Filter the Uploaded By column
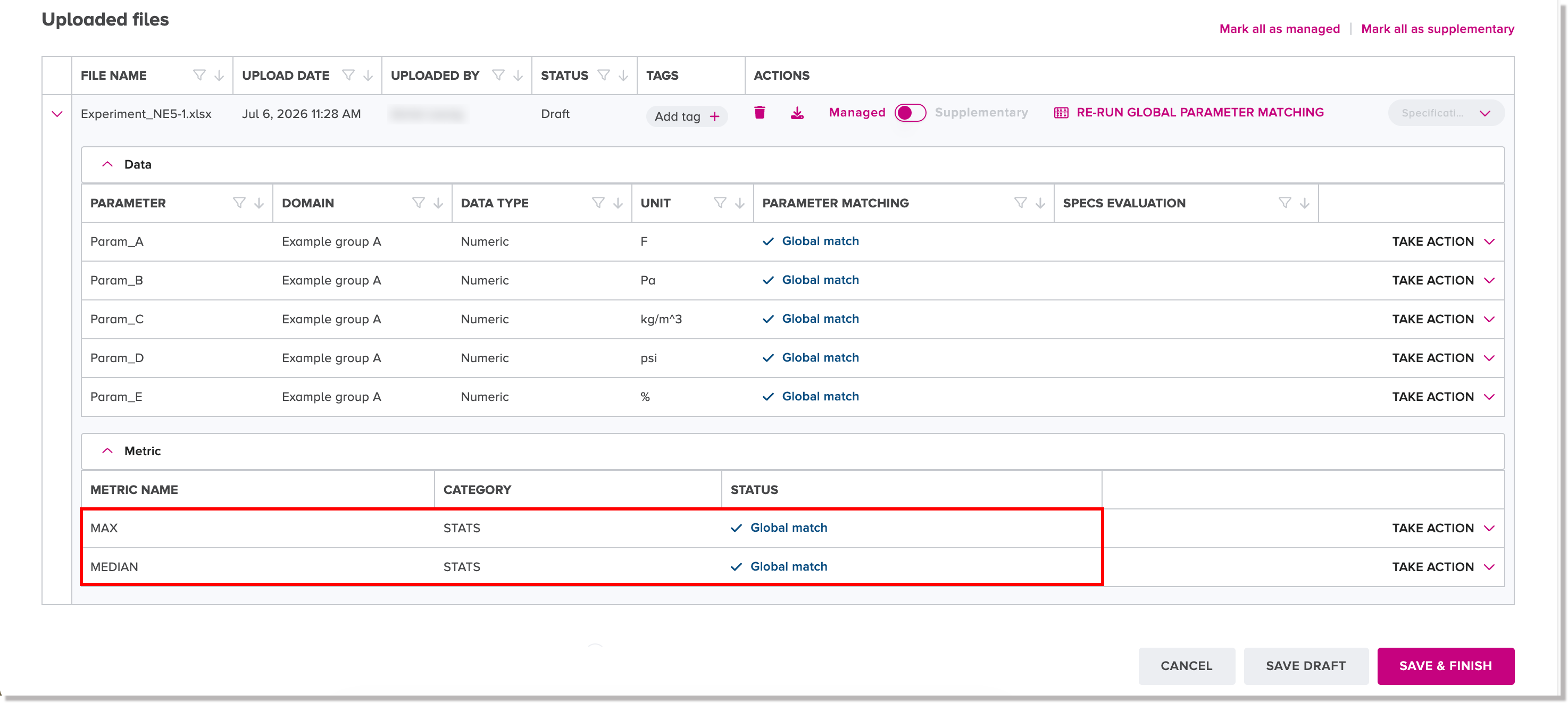This screenshot has height=703, width=1568. tap(498, 75)
